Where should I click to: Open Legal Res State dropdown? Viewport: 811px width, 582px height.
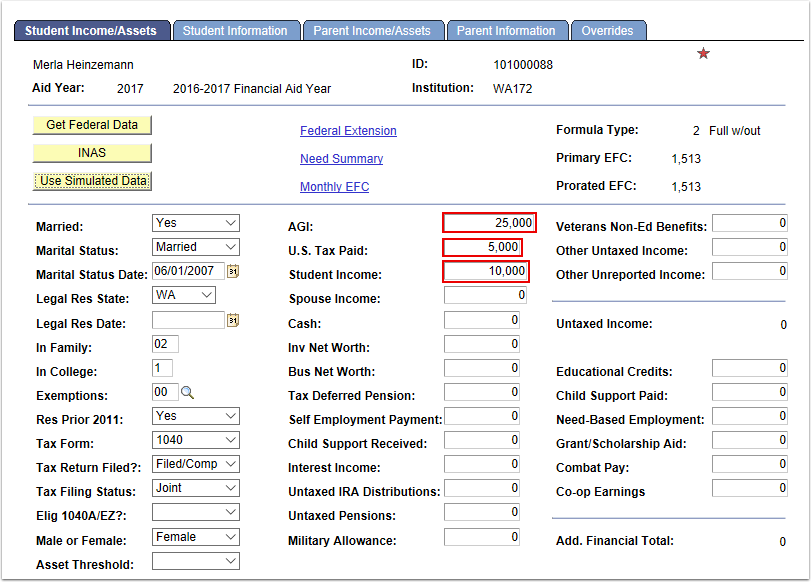(x=184, y=295)
